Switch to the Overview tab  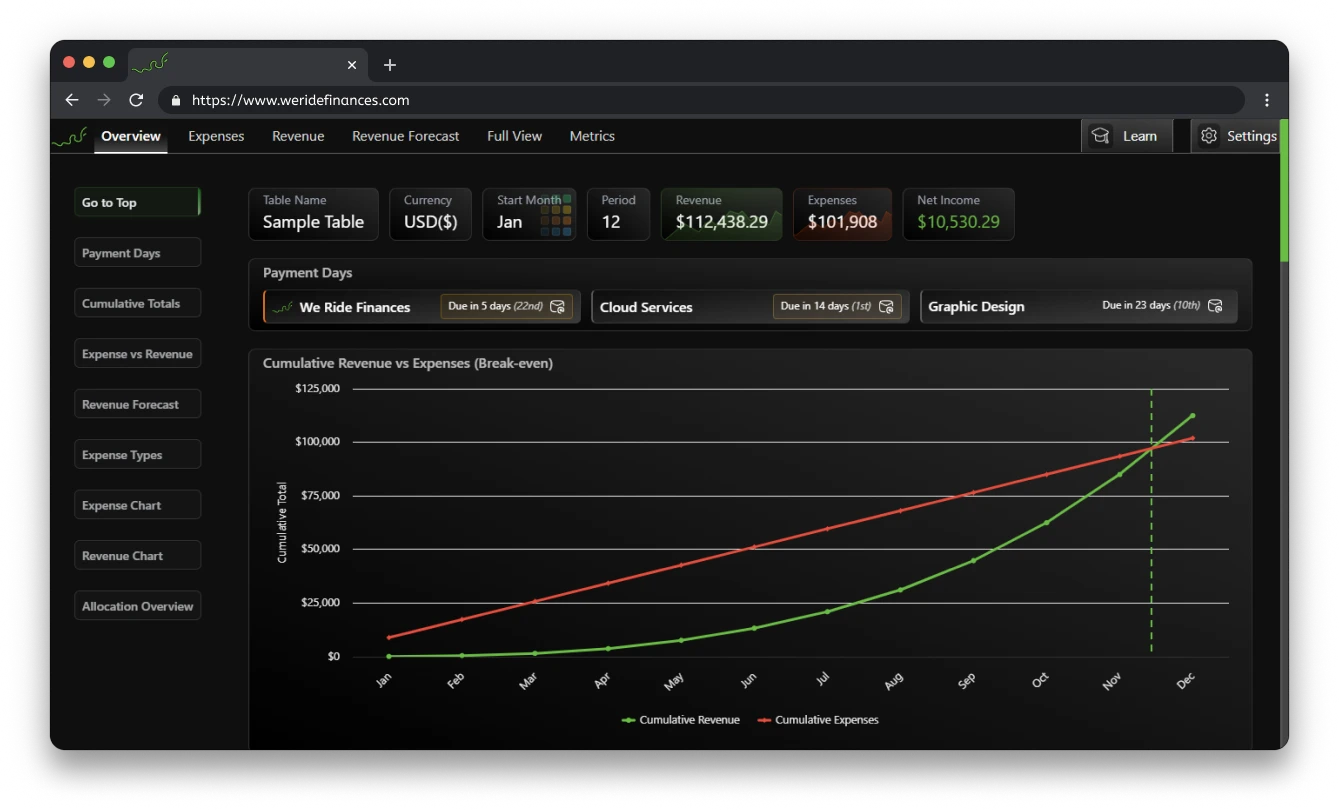point(131,136)
